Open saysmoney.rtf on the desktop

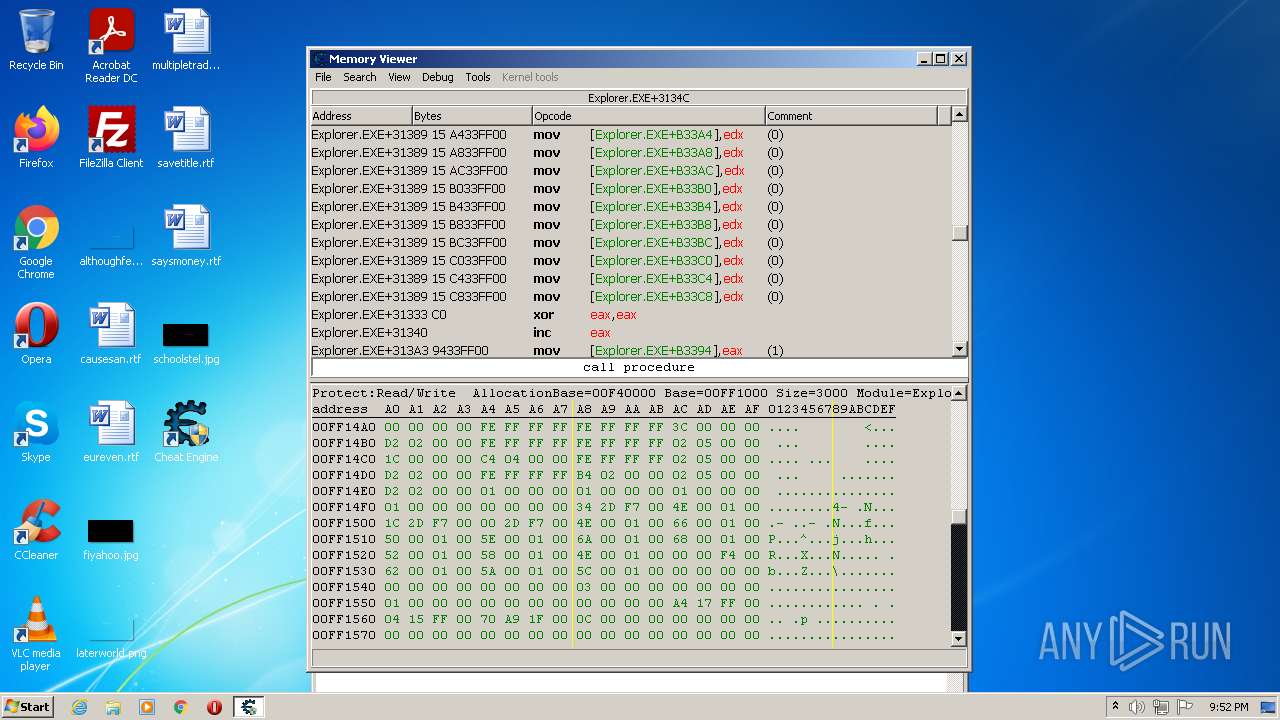point(186,236)
